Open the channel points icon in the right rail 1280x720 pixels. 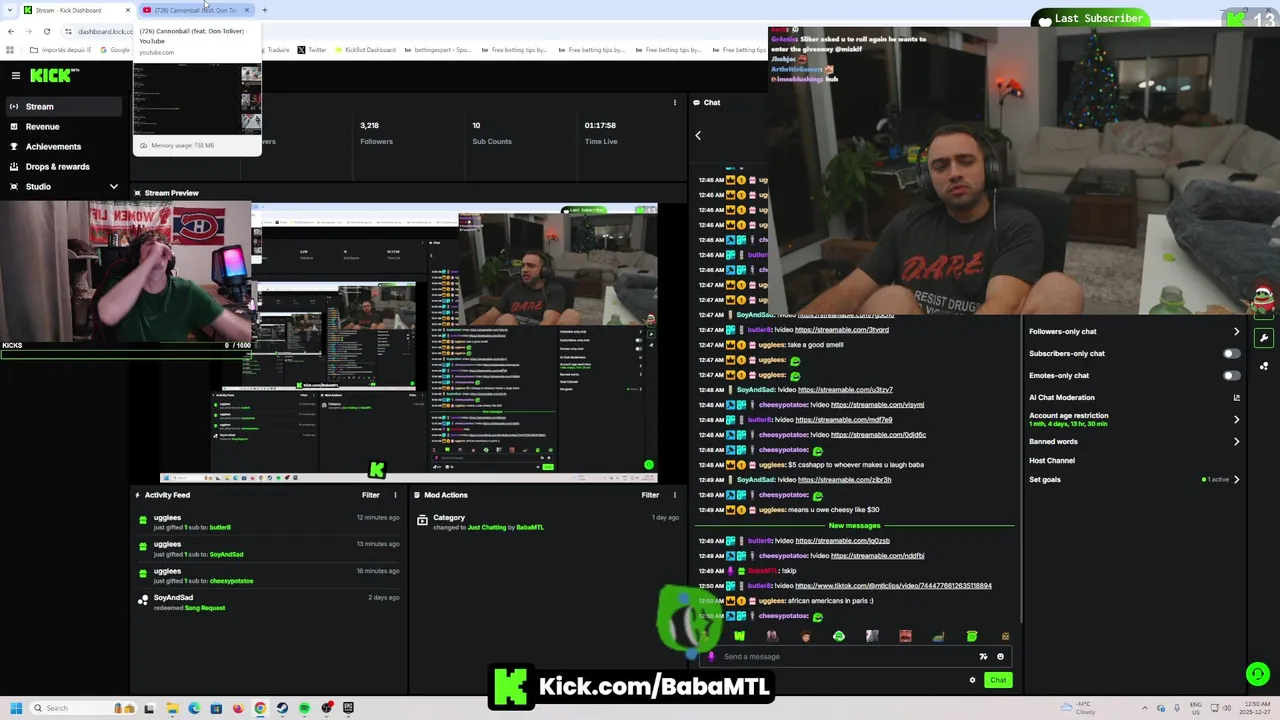pyautogui.click(x=1264, y=366)
